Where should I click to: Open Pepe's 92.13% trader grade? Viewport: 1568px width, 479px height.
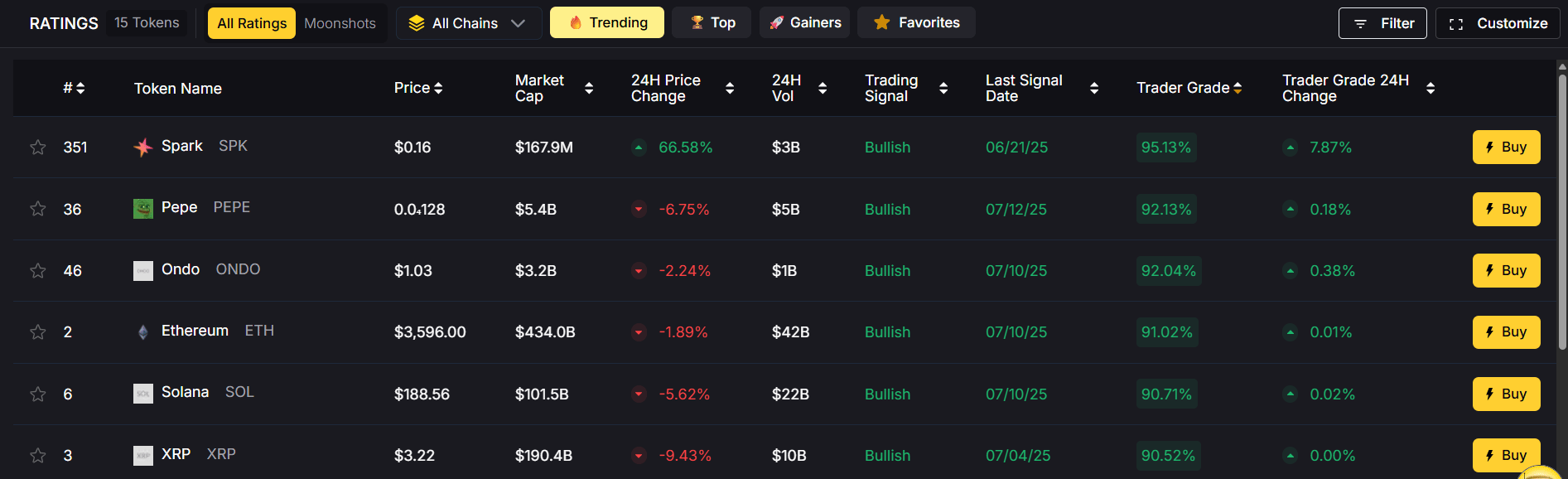1166,209
